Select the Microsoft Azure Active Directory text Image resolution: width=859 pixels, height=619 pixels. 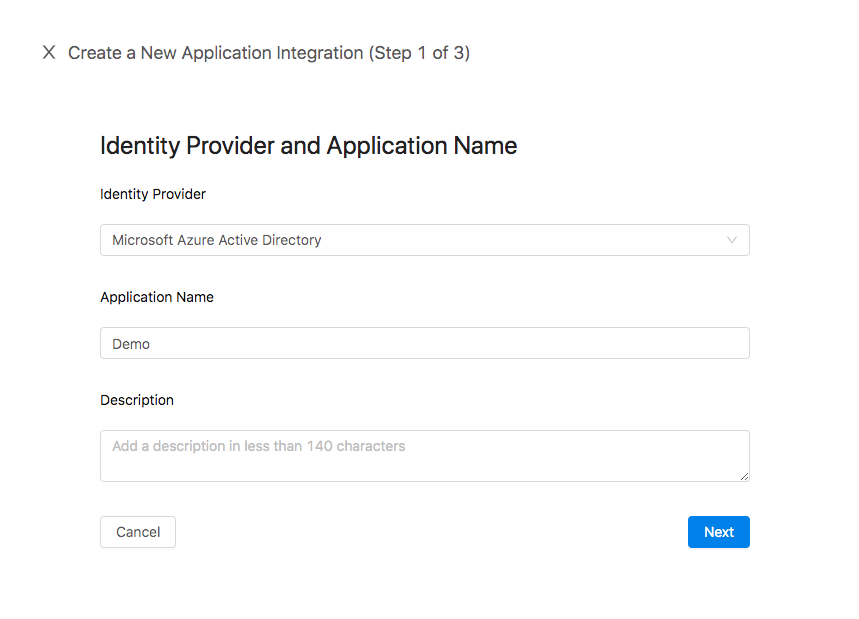[216, 240]
